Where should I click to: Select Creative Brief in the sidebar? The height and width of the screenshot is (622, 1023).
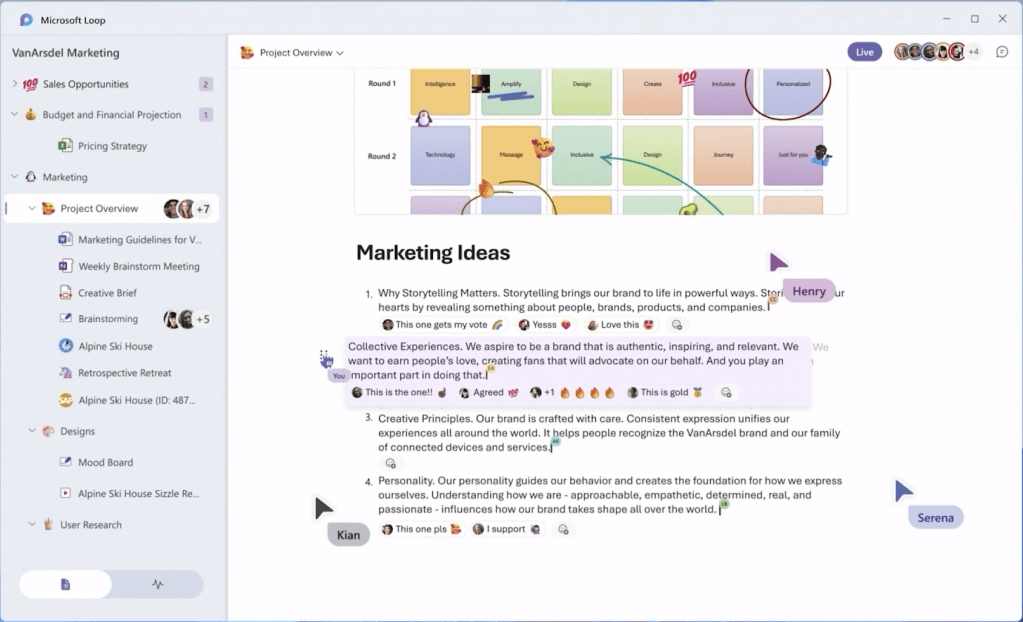point(107,293)
